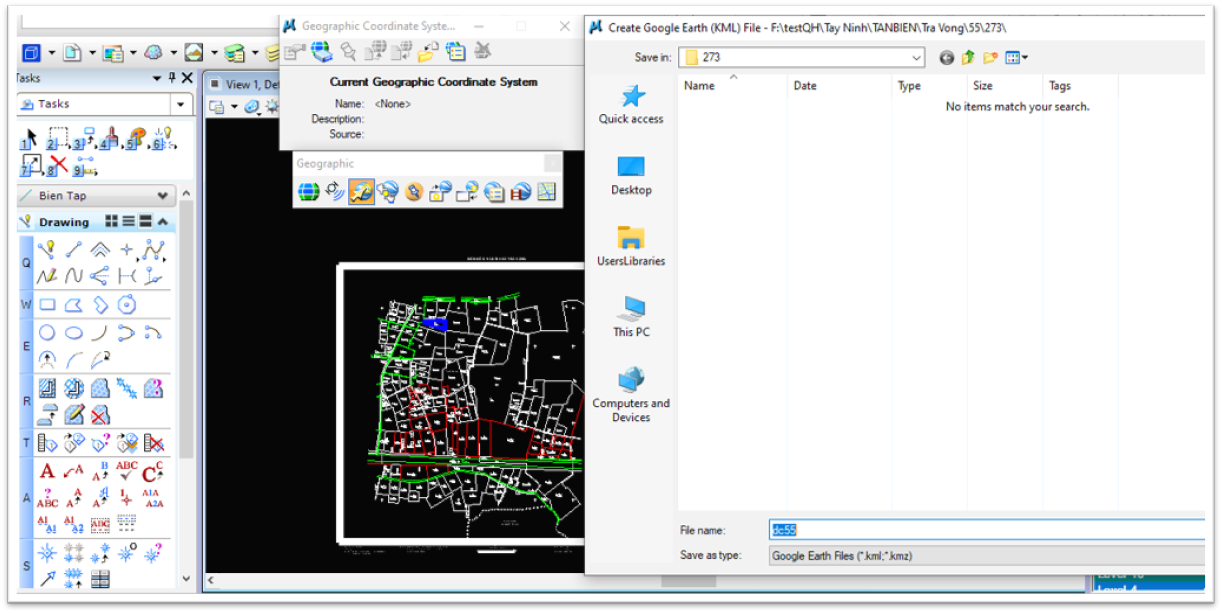The width and height of the screenshot is (1222, 613).
Task: Open the Tasks dropdown list
Action: coord(181,104)
